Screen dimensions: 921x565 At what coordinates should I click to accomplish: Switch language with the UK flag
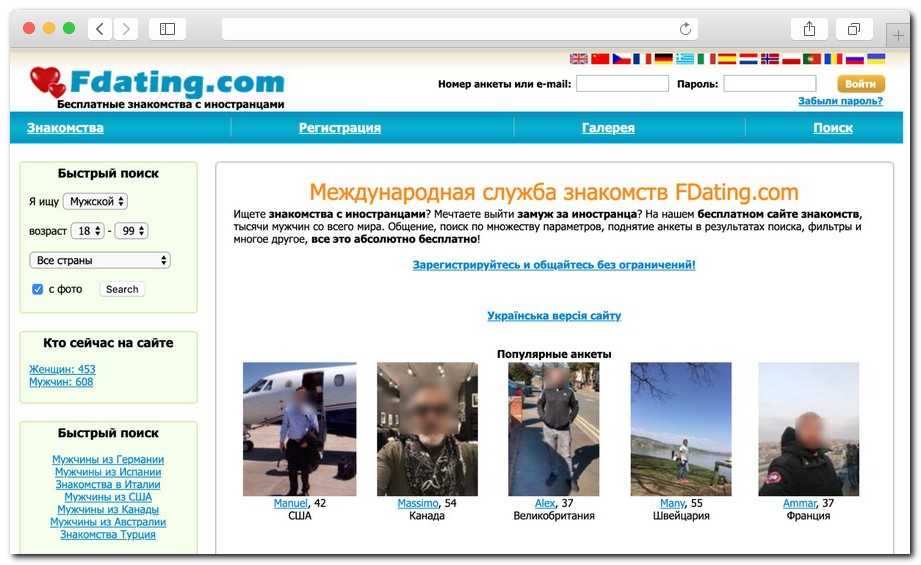(579, 59)
